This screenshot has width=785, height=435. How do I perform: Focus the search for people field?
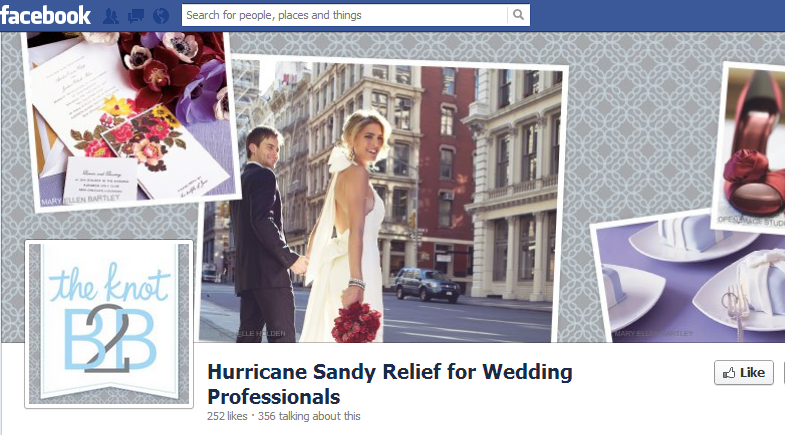[x=344, y=15]
